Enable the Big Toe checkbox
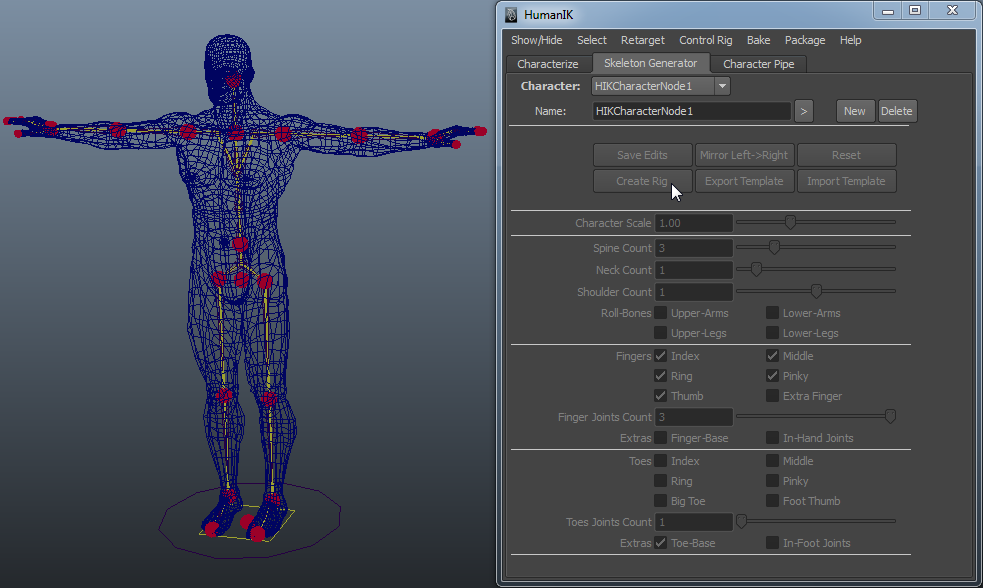Image resolution: width=983 pixels, height=588 pixels. point(661,501)
